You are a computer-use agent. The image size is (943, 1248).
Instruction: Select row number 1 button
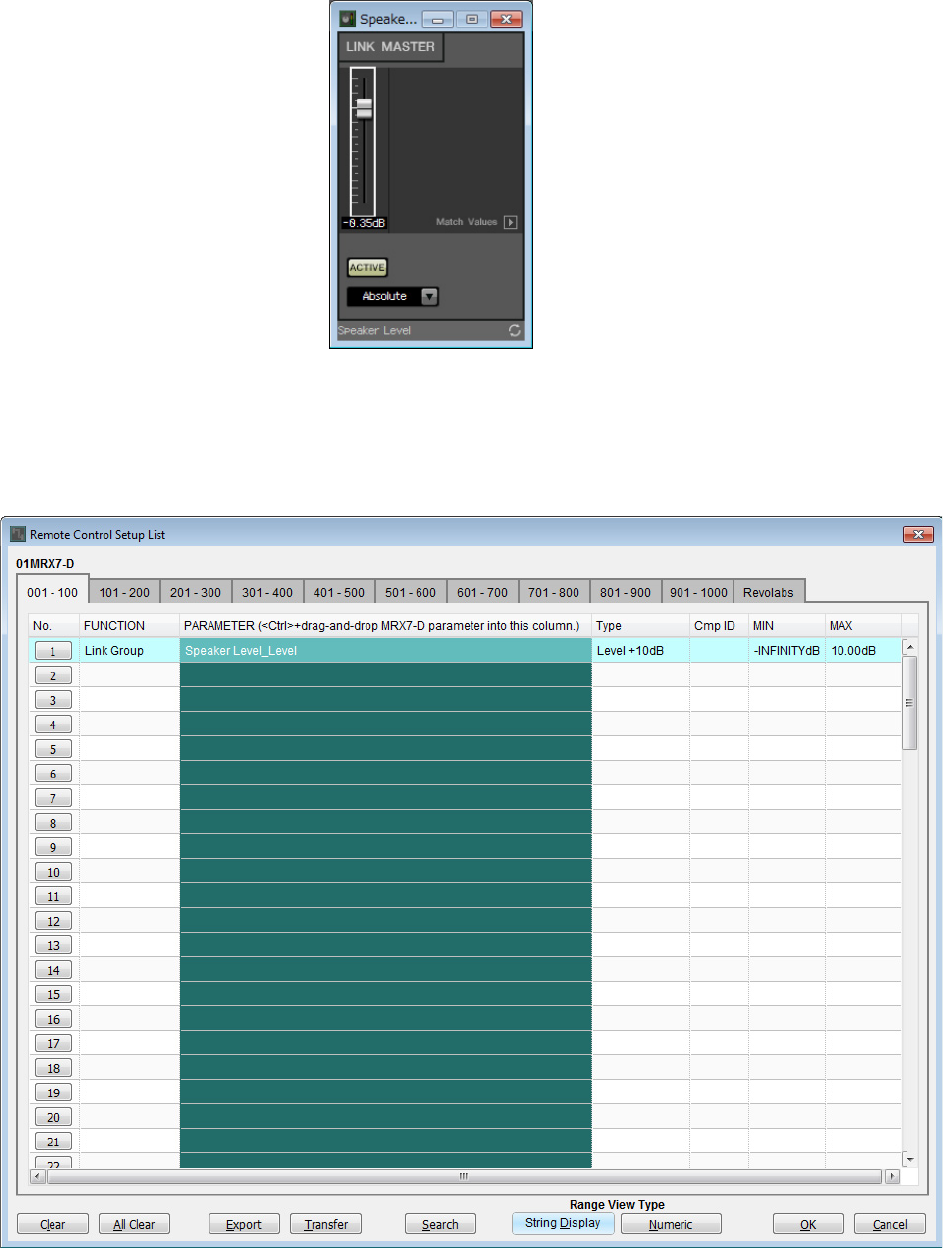[53, 651]
